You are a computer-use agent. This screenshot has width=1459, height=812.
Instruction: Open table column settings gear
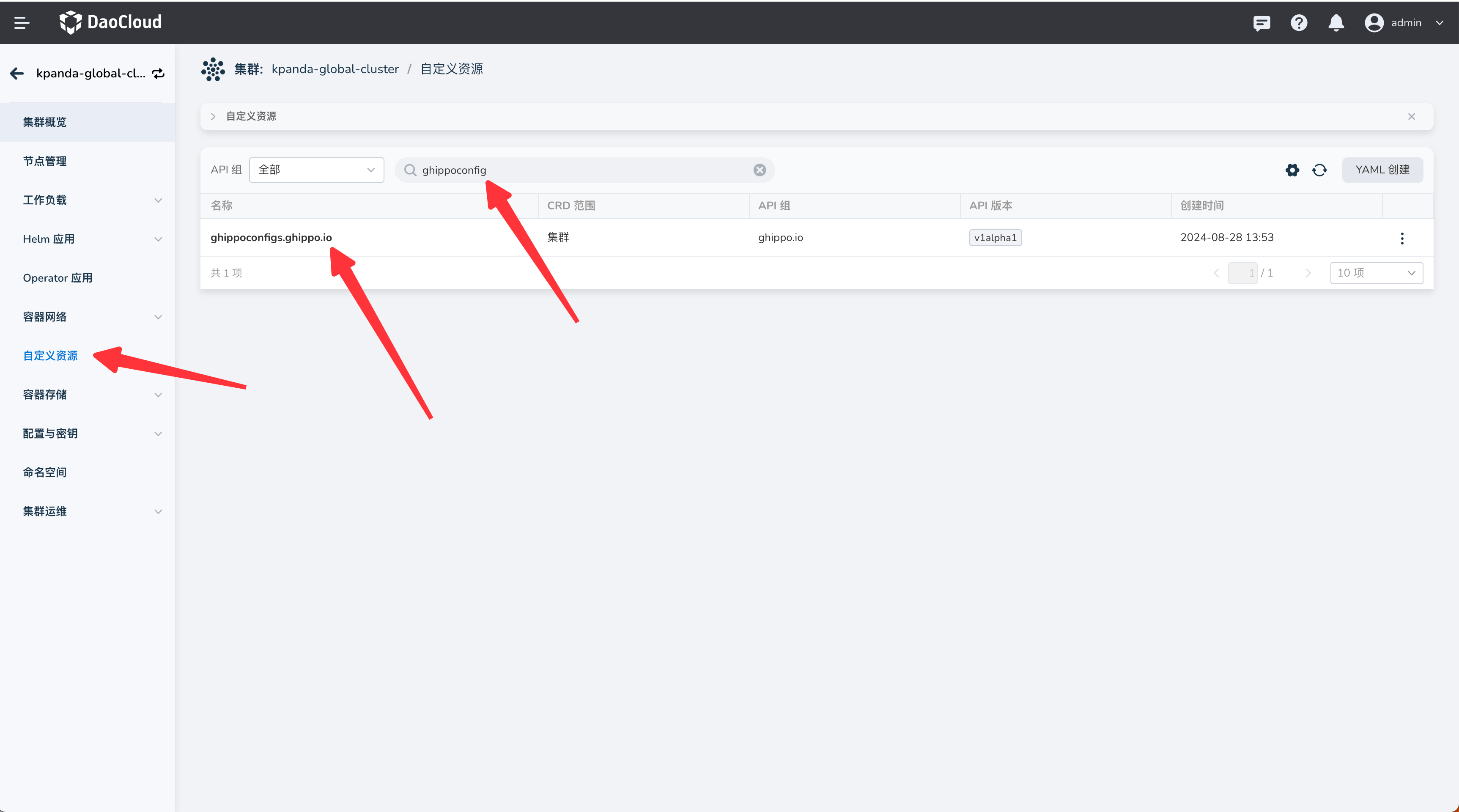point(1292,170)
